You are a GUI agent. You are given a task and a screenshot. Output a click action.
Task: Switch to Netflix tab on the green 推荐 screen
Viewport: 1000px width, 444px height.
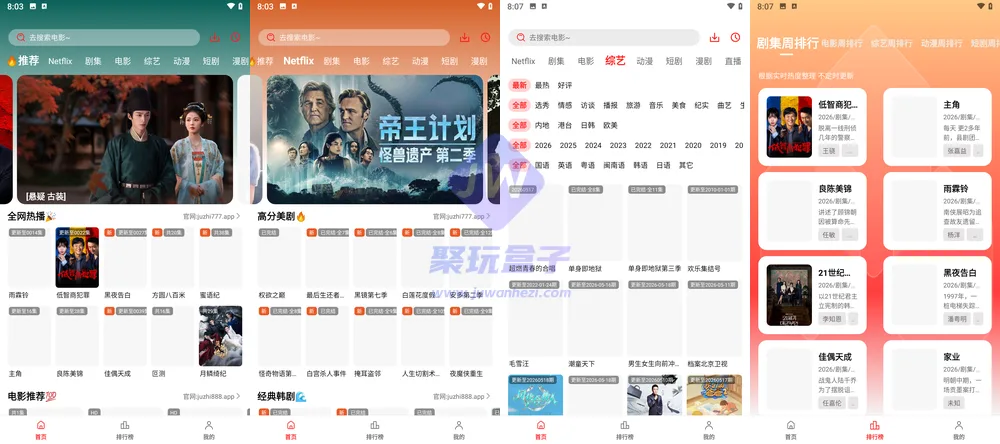60,61
